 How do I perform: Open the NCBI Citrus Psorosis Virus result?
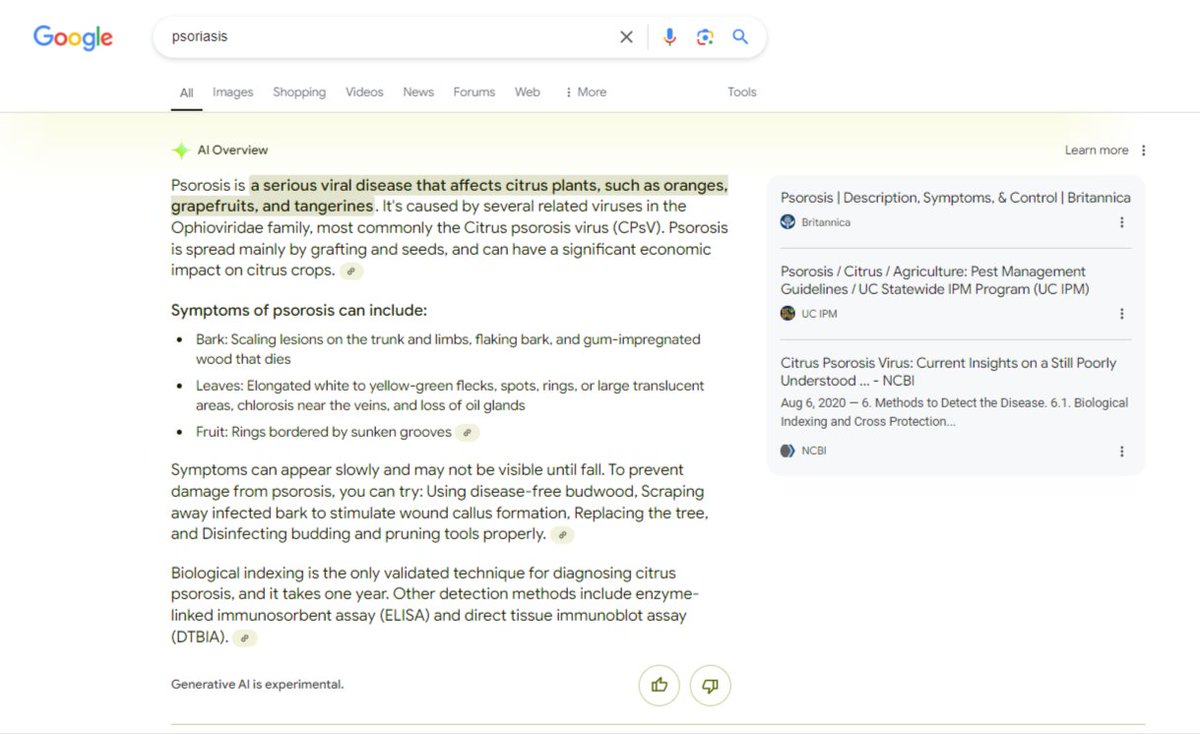point(948,372)
